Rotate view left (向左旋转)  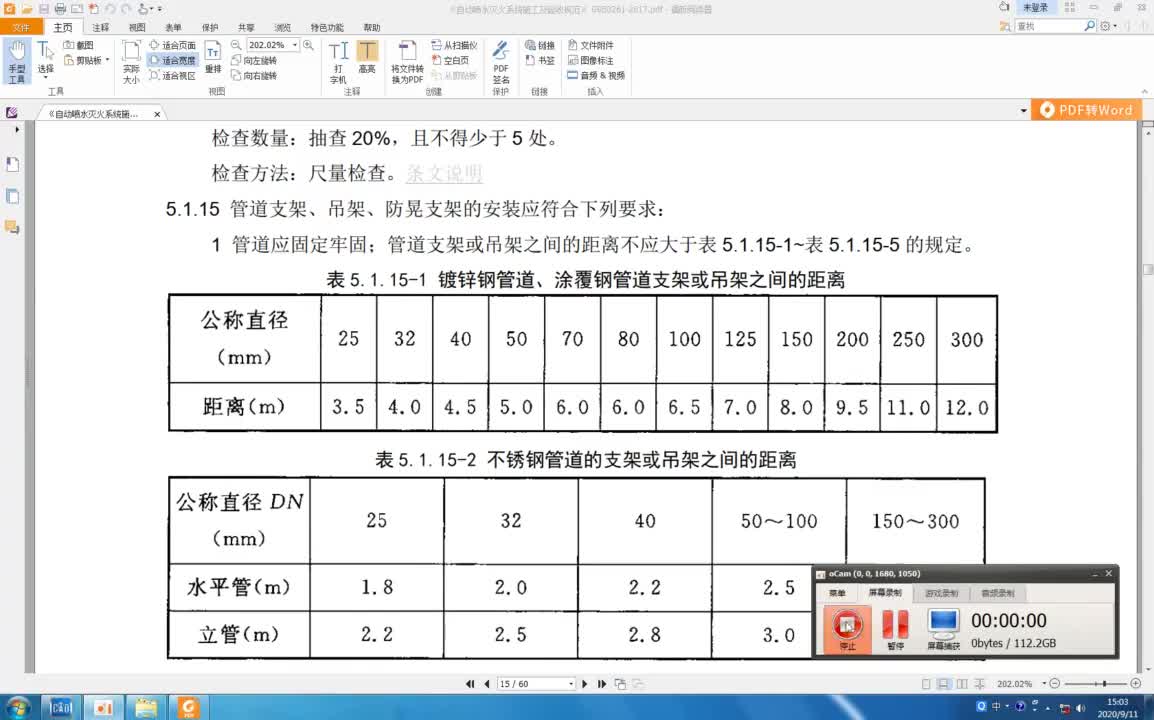click(x=254, y=60)
